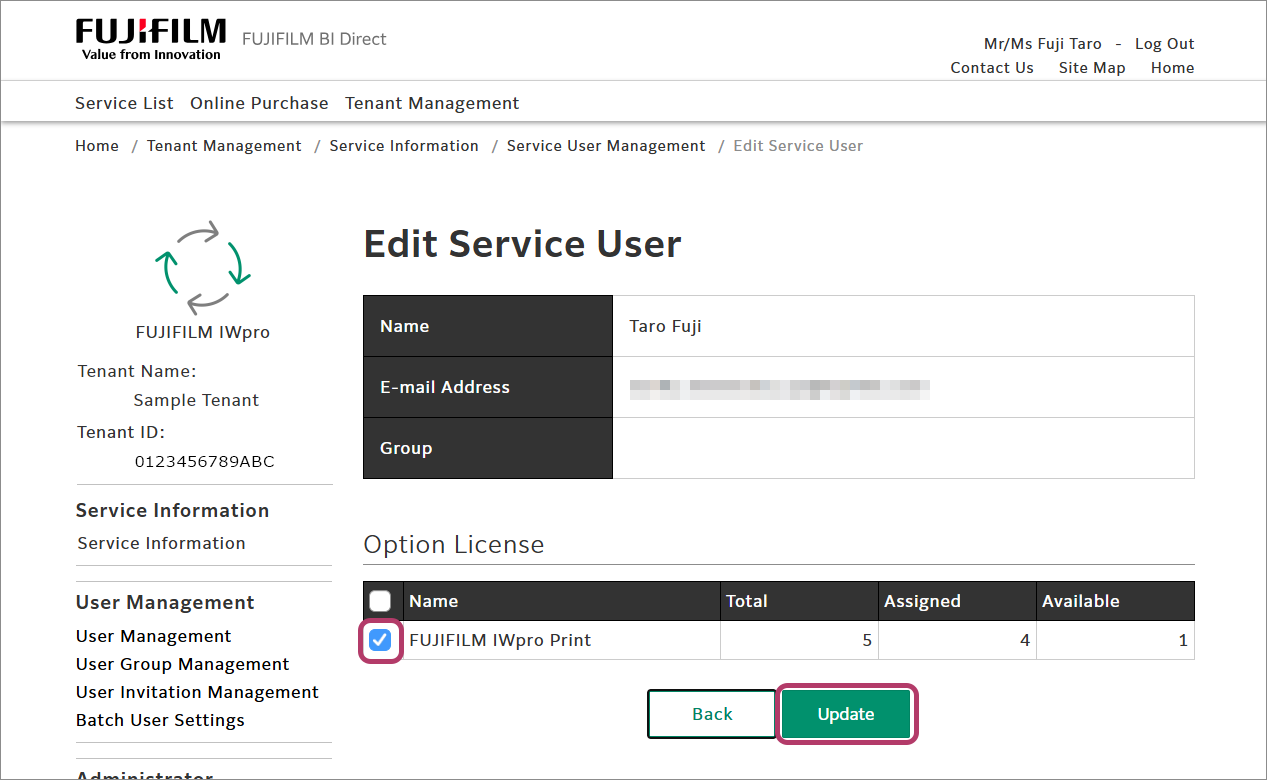The height and width of the screenshot is (780, 1267).
Task: Select Batch User Settings in sidebar
Action: 160,720
